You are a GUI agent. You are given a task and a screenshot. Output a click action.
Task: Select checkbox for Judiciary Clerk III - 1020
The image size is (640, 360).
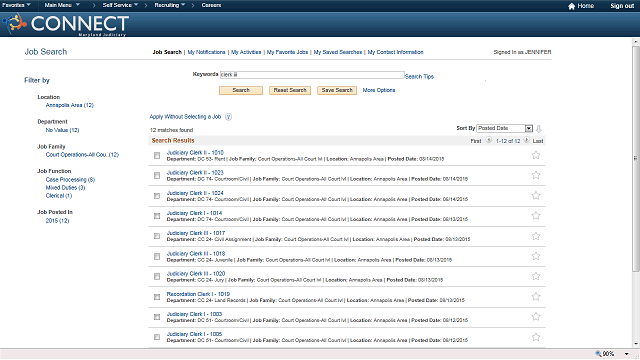pos(157,277)
